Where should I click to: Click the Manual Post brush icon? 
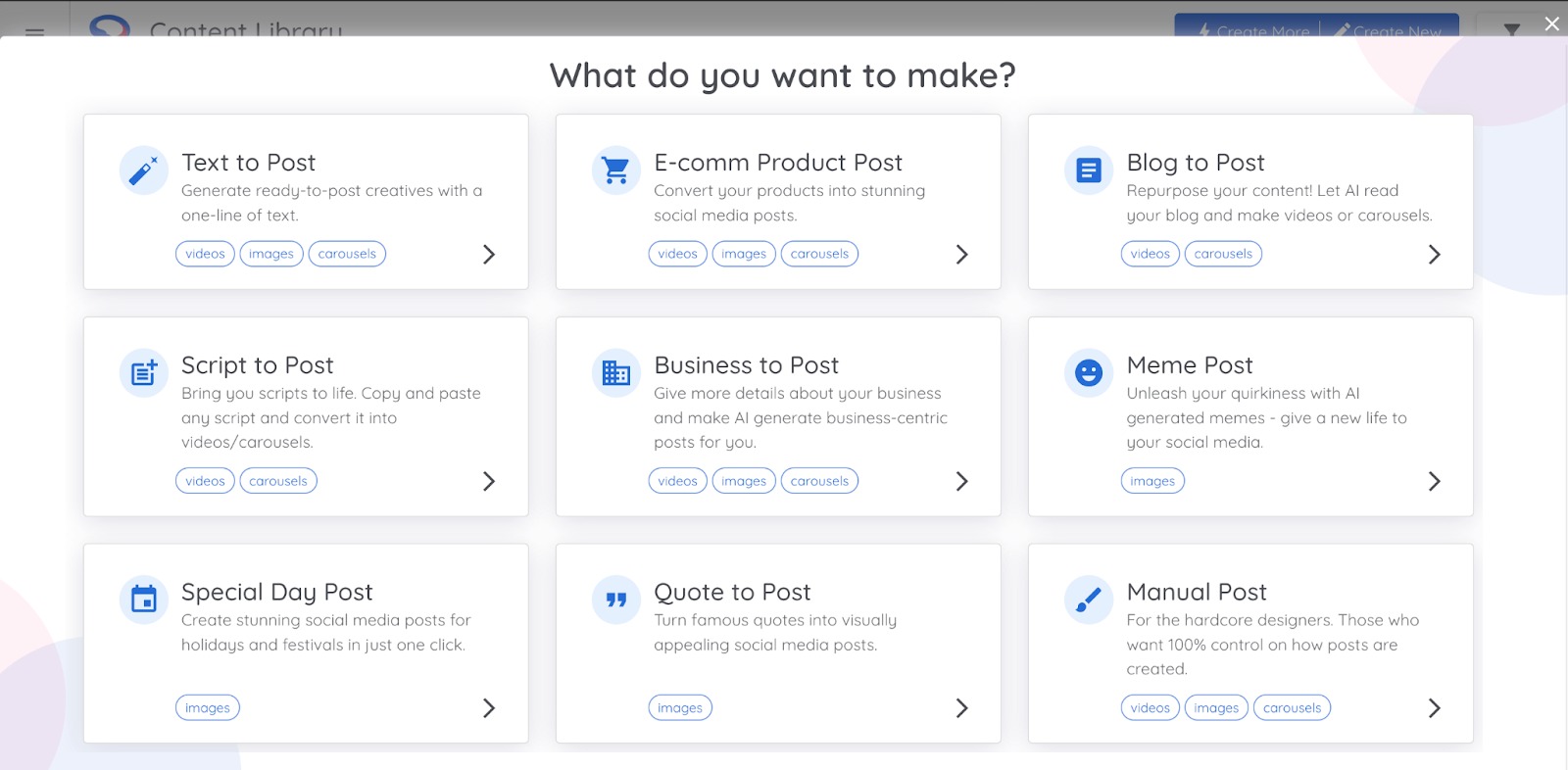tap(1089, 600)
